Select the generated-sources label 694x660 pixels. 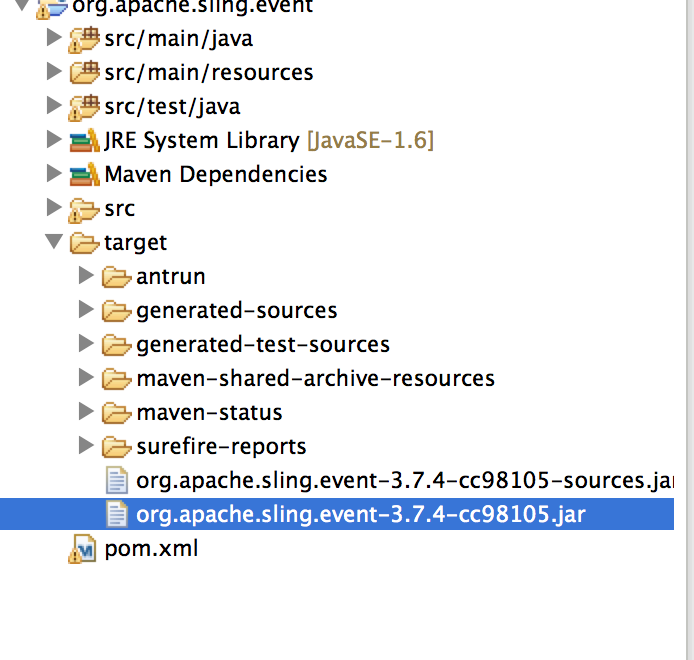(237, 311)
